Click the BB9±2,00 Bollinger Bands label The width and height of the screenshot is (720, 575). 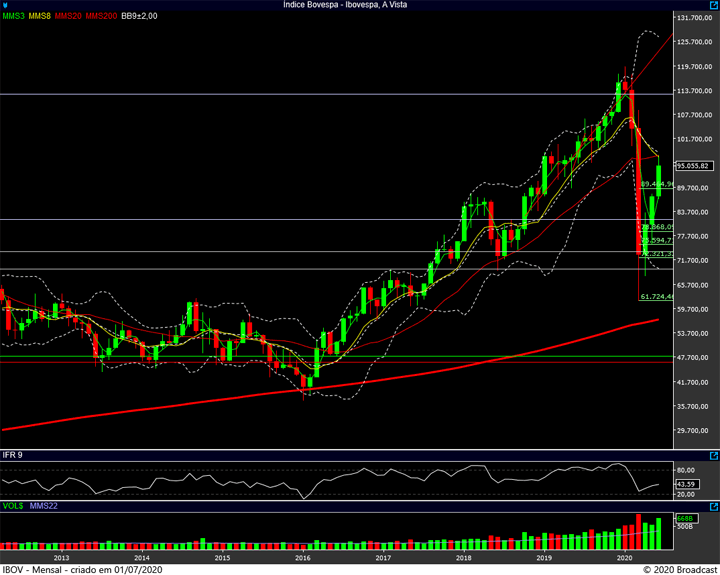click(141, 17)
